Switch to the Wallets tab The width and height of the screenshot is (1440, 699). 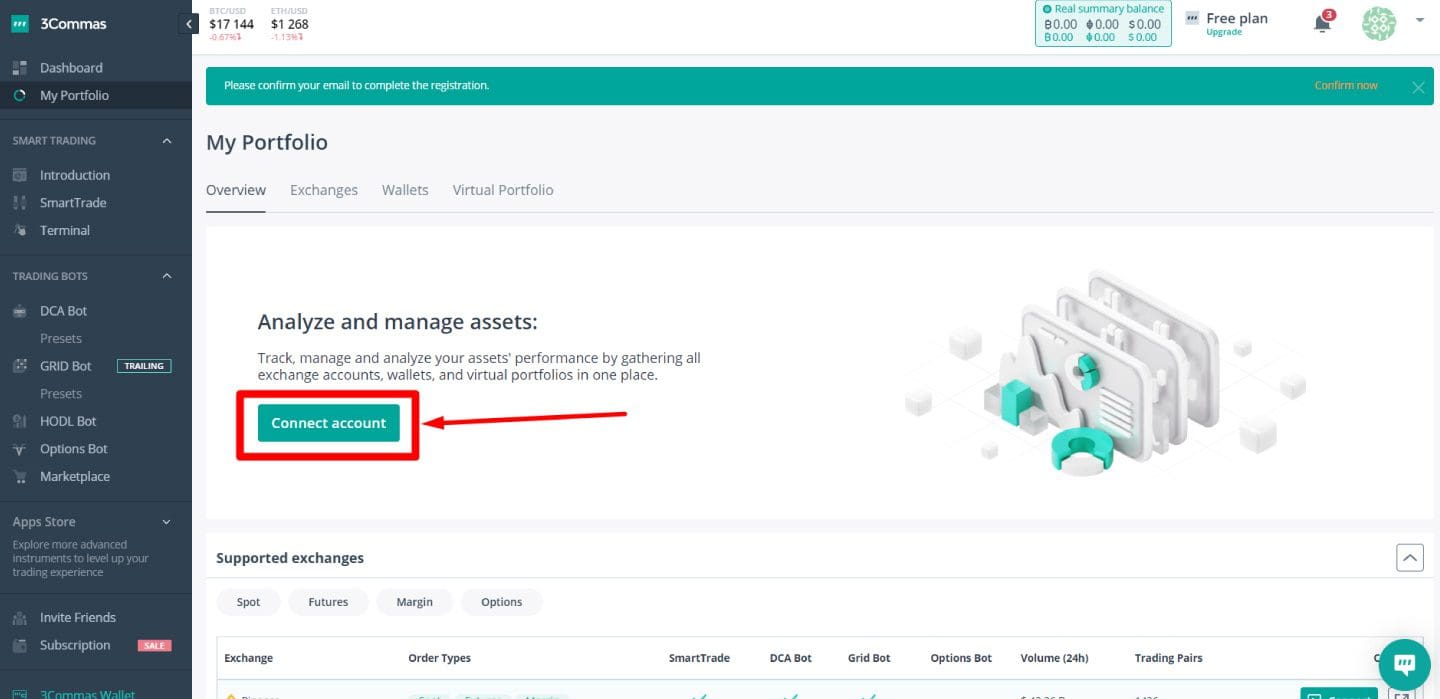[x=405, y=190]
